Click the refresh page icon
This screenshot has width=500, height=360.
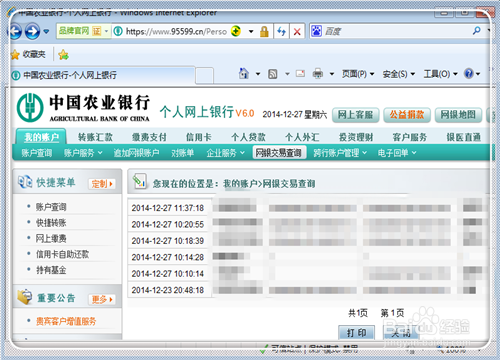pos(282,32)
